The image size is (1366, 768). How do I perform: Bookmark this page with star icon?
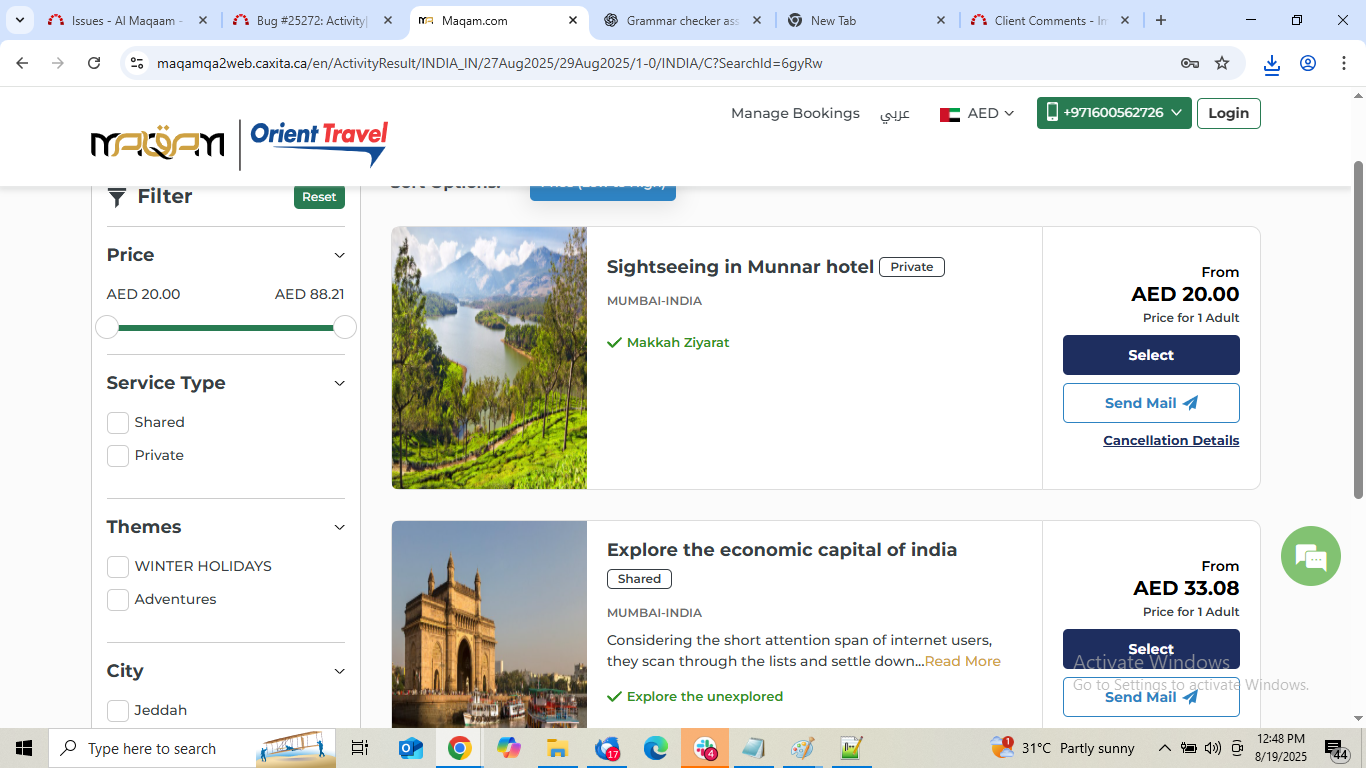[1222, 63]
